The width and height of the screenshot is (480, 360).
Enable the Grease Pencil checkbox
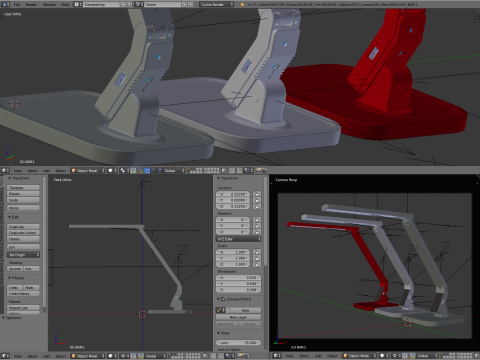[223, 299]
